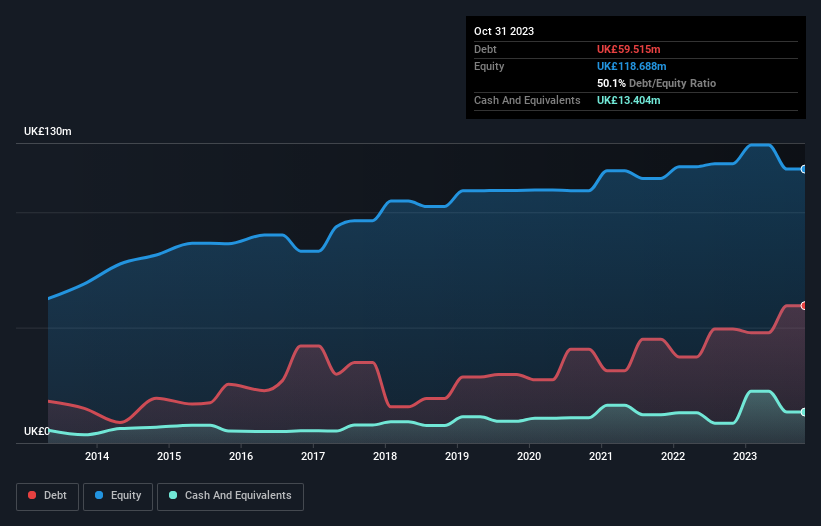Click the tooltip date Oct 31 2023

[504, 31]
